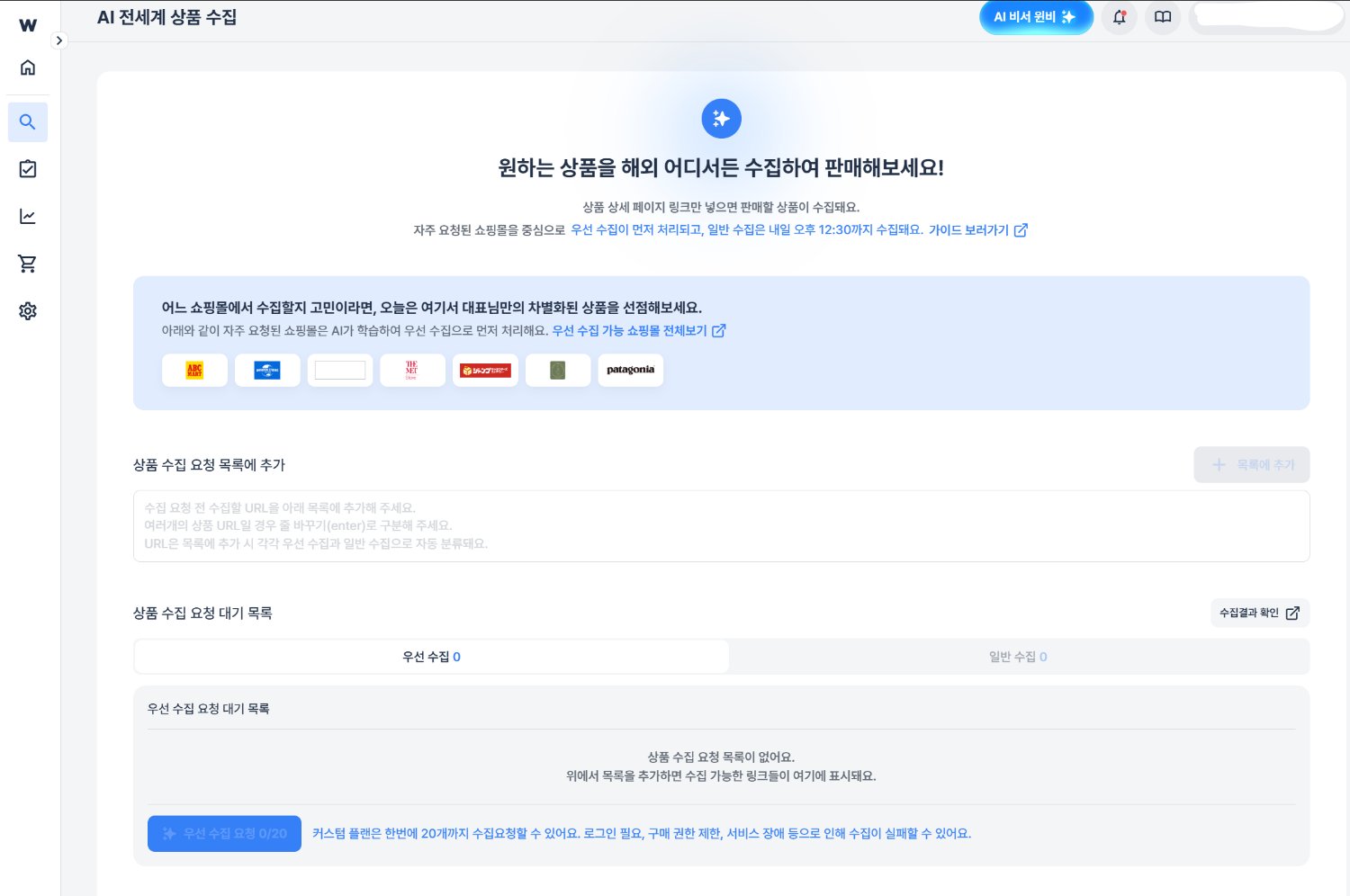Expand the sidebar with chevron arrow
Viewport: 1350px width, 896px height.
(x=59, y=40)
